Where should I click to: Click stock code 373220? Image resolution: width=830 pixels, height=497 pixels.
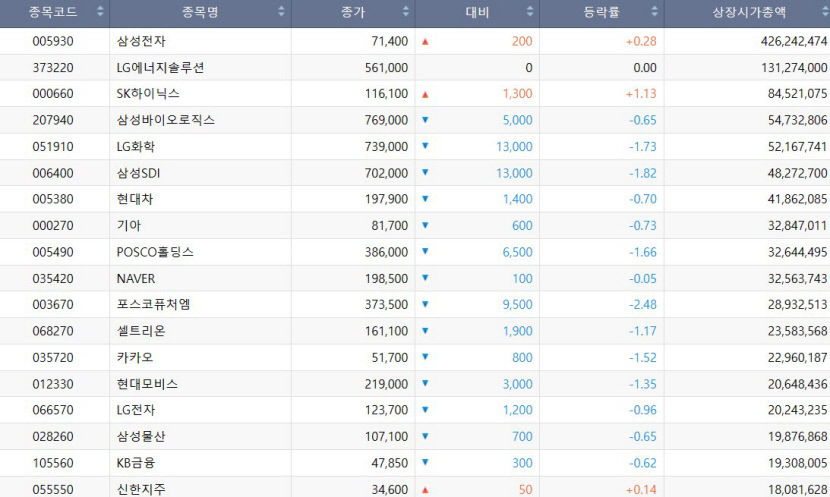point(53,68)
